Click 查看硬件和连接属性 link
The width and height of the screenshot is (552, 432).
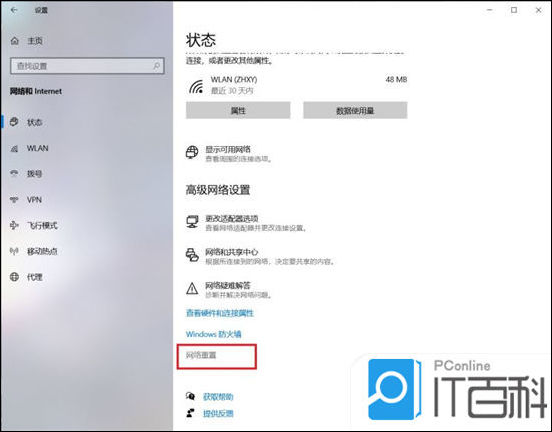coord(220,313)
